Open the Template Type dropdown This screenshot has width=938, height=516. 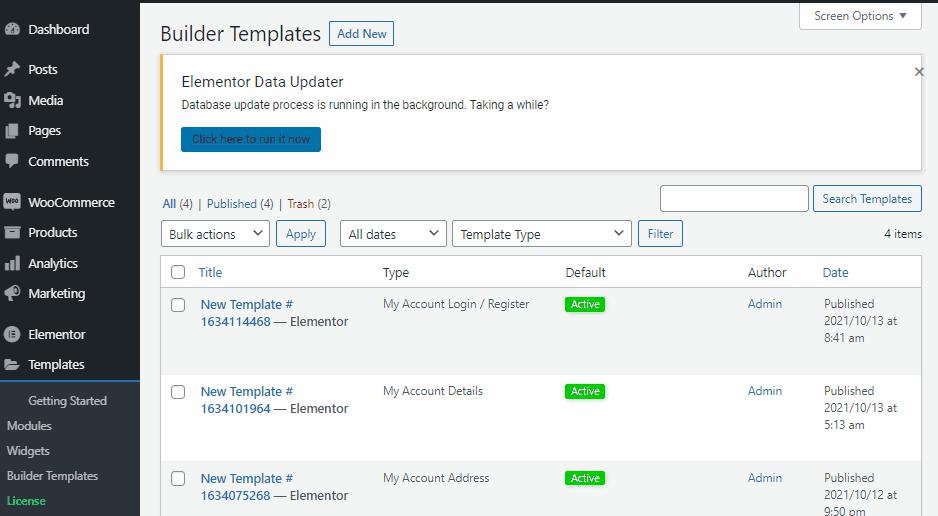[x=542, y=234]
